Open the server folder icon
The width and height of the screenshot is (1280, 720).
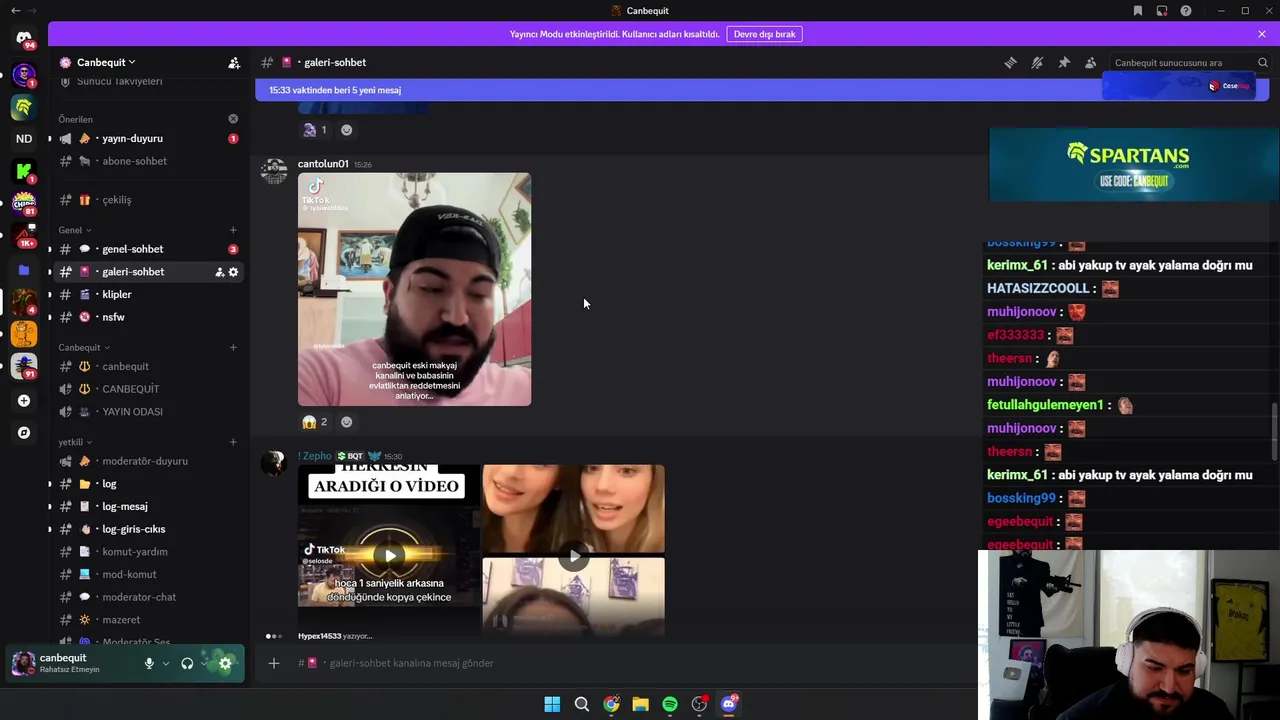(x=24, y=270)
